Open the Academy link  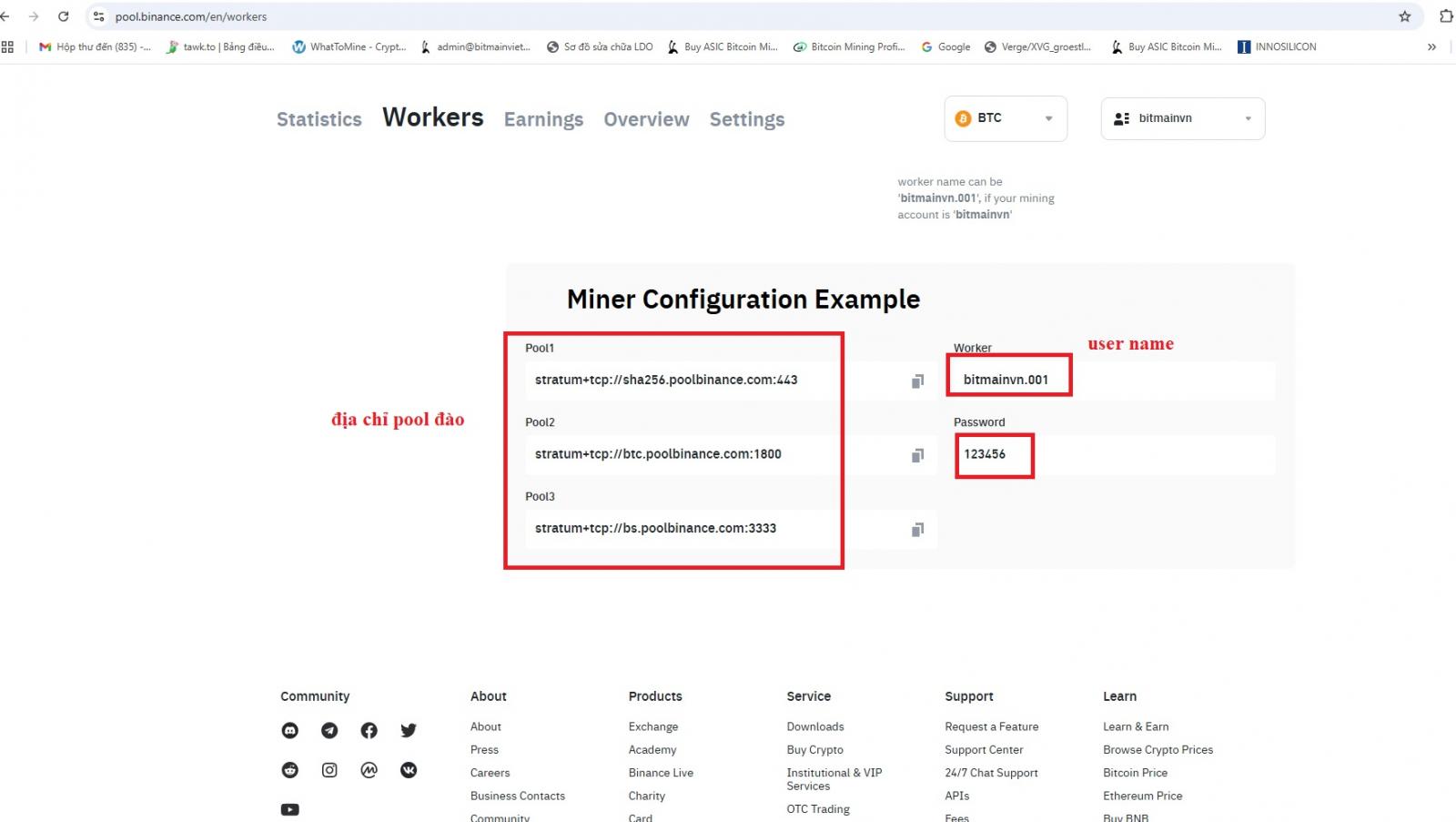[x=652, y=749]
